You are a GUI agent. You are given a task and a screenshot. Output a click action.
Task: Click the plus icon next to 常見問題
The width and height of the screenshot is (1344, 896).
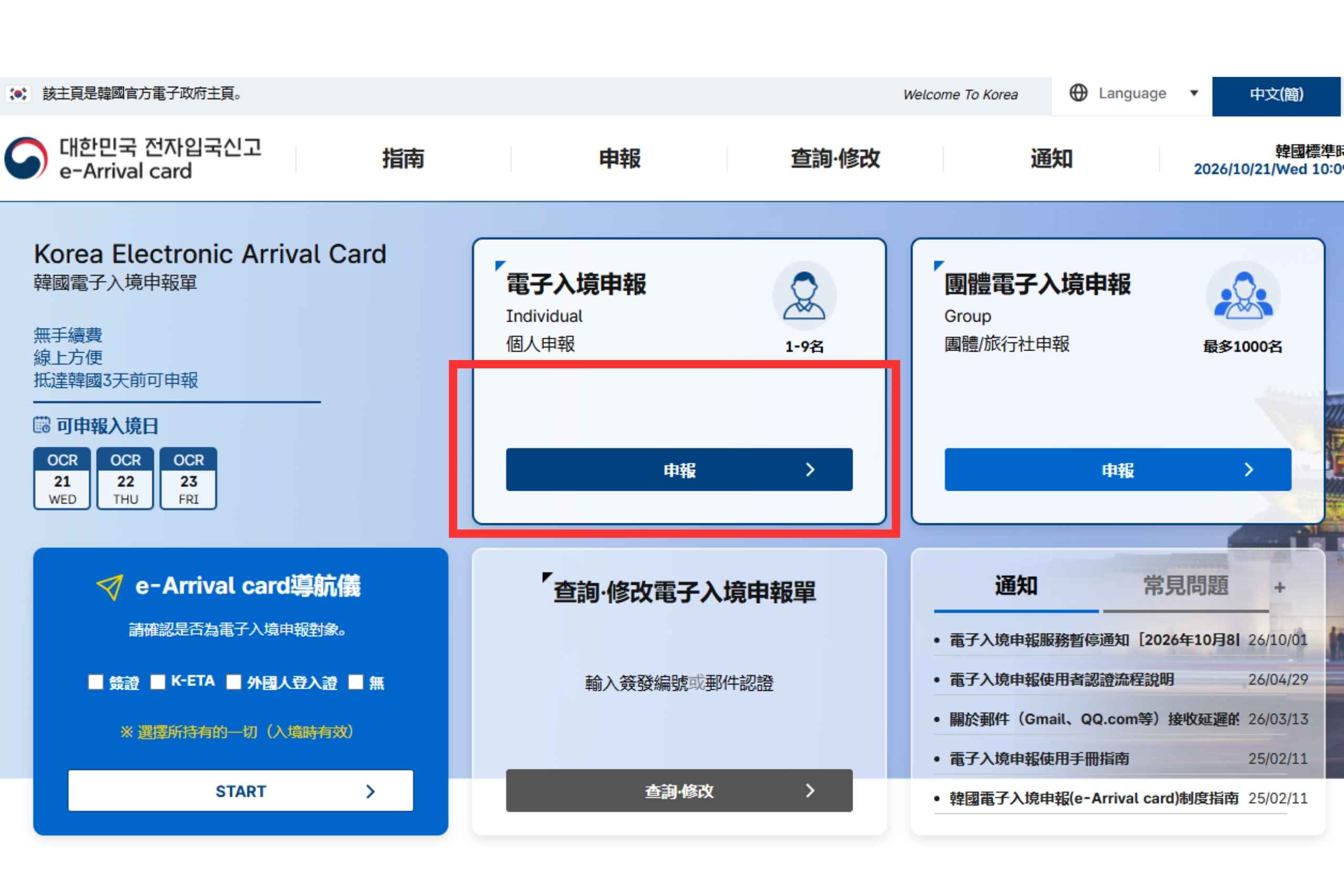point(1280,587)
